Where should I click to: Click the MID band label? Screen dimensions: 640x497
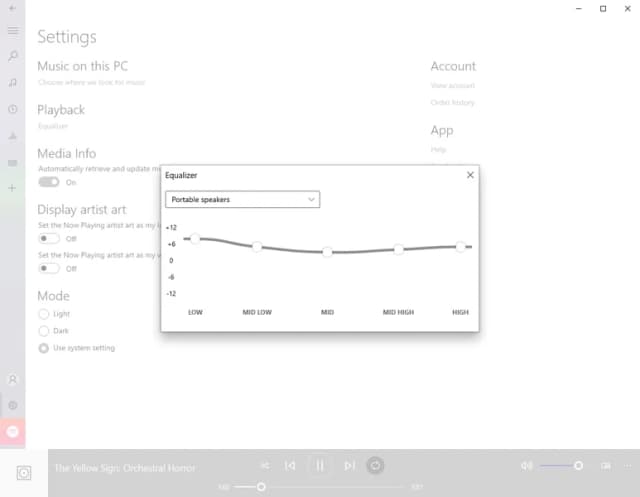tap(327, 312)
